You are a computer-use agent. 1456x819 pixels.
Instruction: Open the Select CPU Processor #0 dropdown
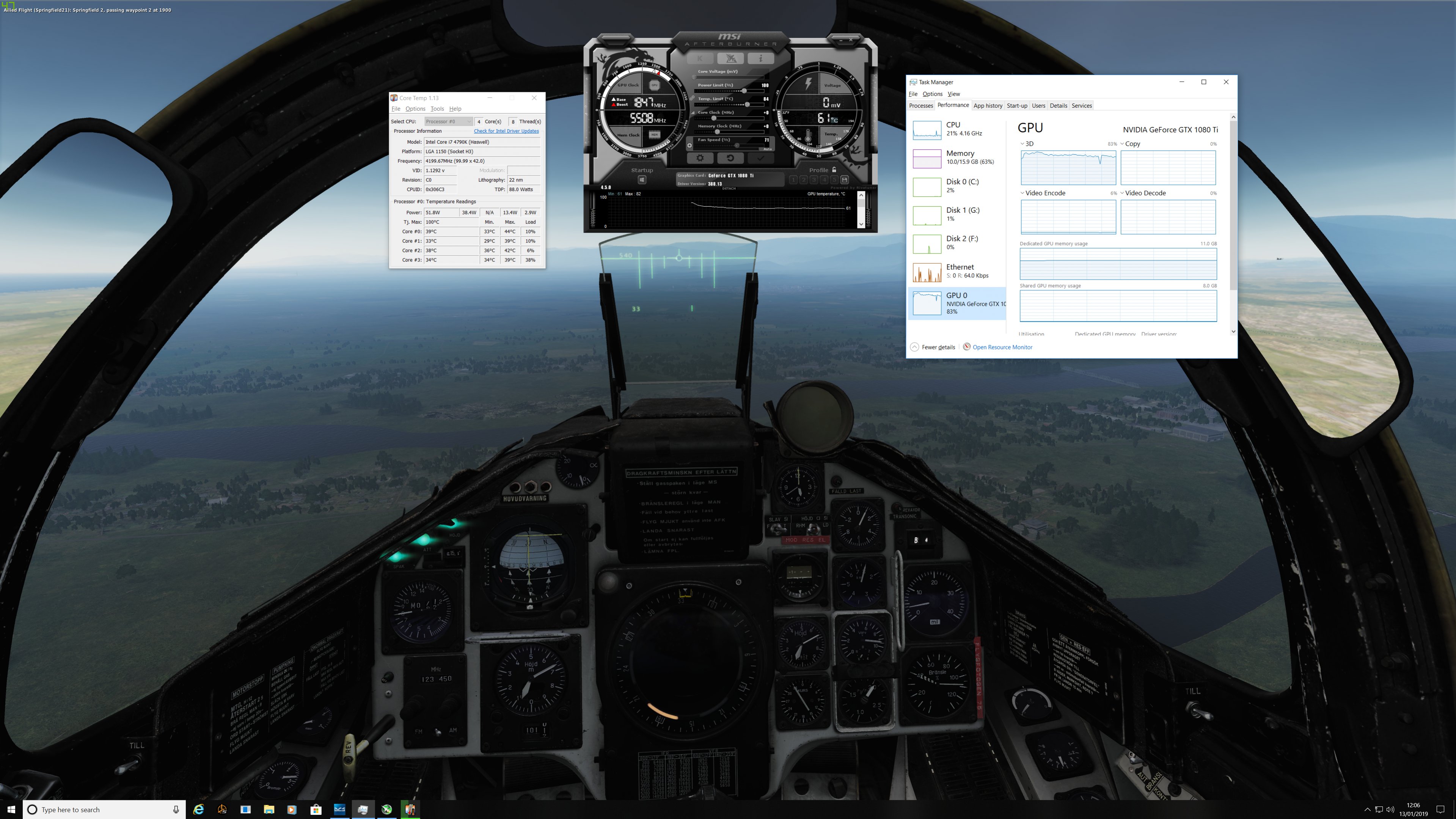coord(448,121)
